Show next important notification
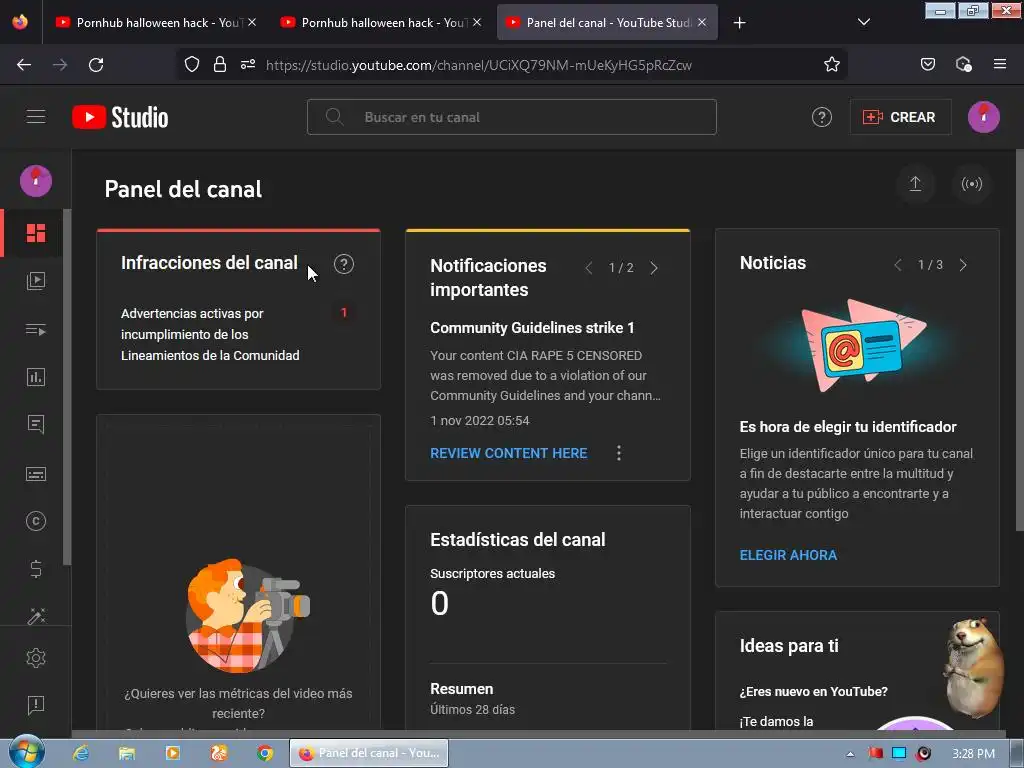This screenshot has height=768, width=1024. point(654,268)
